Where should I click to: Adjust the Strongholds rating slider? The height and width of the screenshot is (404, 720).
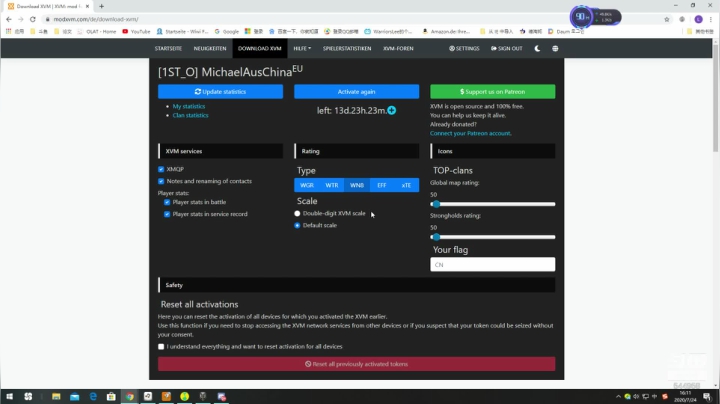pos(493,237)
